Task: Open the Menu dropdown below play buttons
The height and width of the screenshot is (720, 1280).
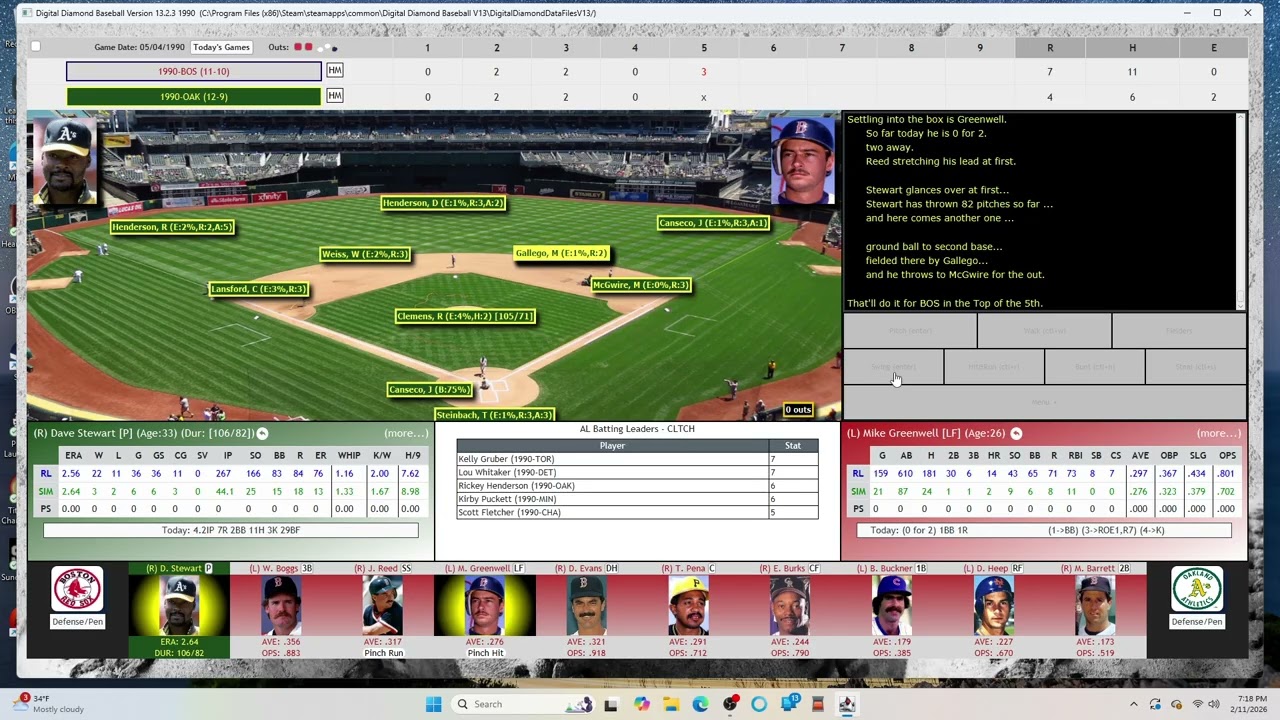Action: (1045, 402)
